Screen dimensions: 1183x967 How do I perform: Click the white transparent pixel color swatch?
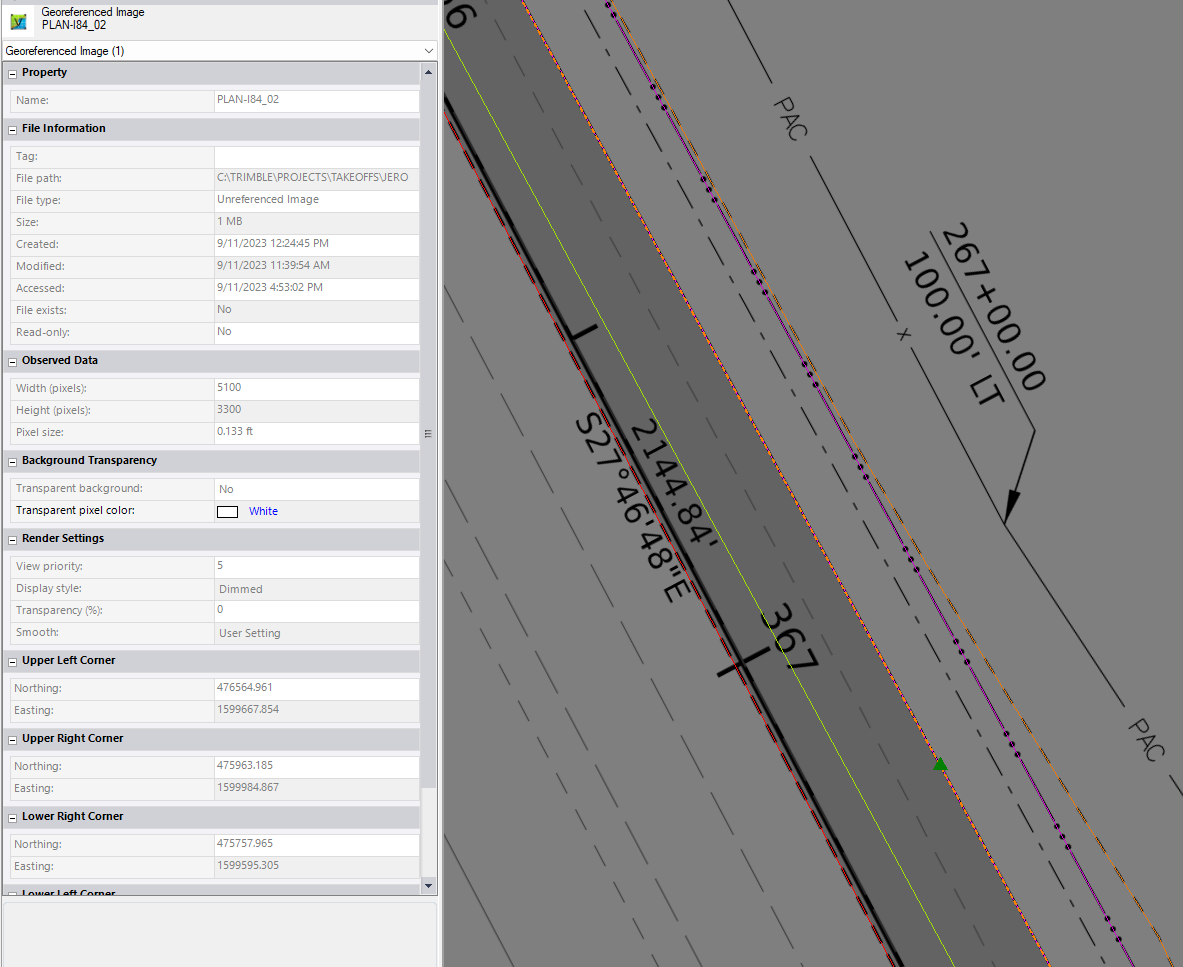click(x=227, y=511)
